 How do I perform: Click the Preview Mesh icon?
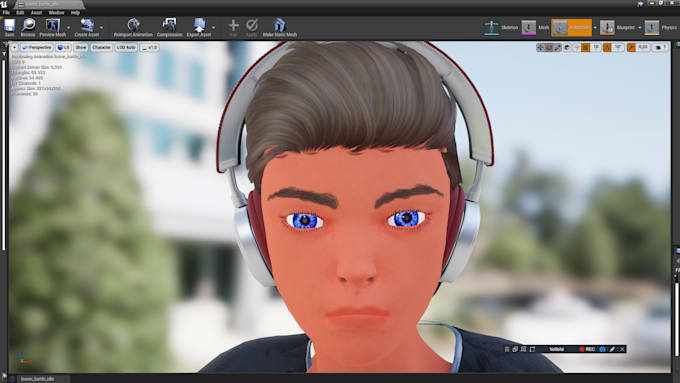click(x=53, y=25)
